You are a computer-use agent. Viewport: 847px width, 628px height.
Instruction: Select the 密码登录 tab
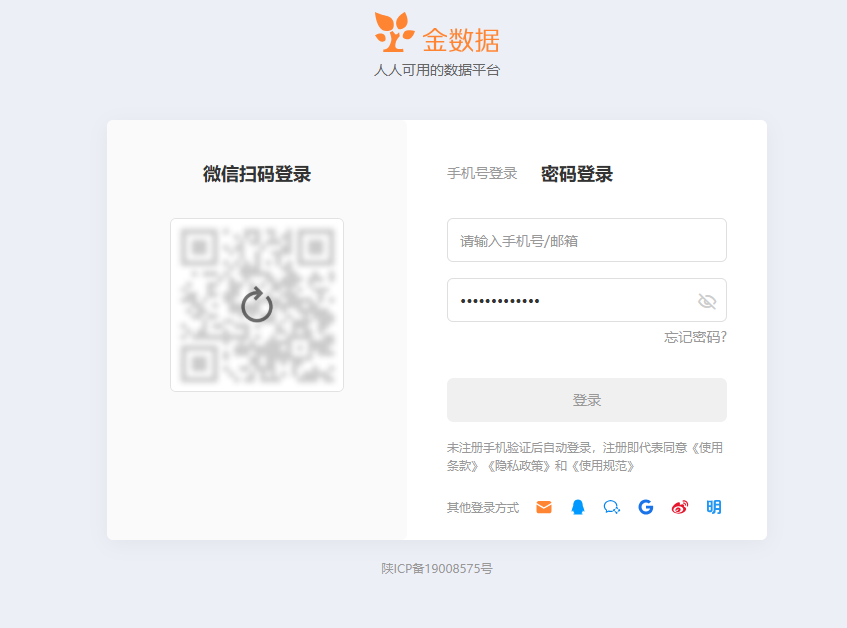(x=576, y=174)
